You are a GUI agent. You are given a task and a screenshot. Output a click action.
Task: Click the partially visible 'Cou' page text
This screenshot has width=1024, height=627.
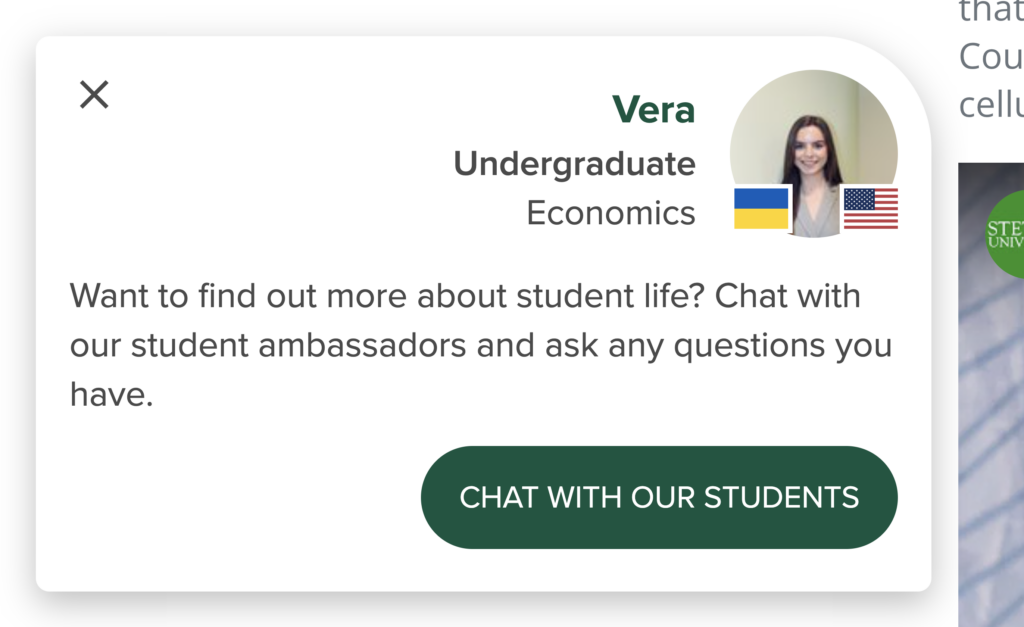991,57
